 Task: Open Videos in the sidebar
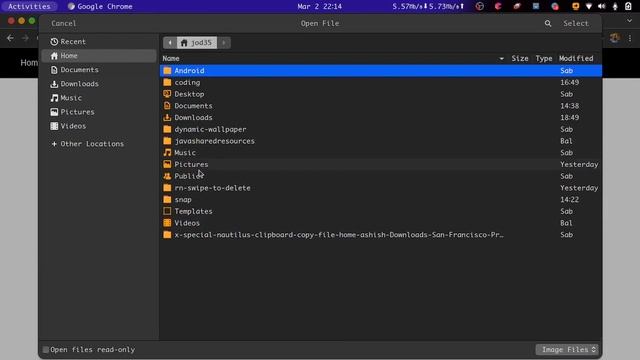(99, 126)
